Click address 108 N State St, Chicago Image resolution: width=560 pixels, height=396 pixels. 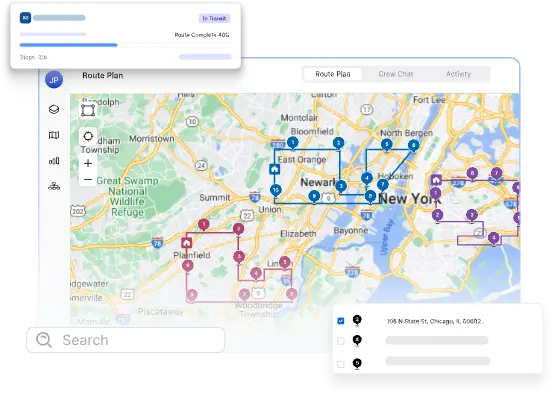pyautogui.click(x=435, y=321)
